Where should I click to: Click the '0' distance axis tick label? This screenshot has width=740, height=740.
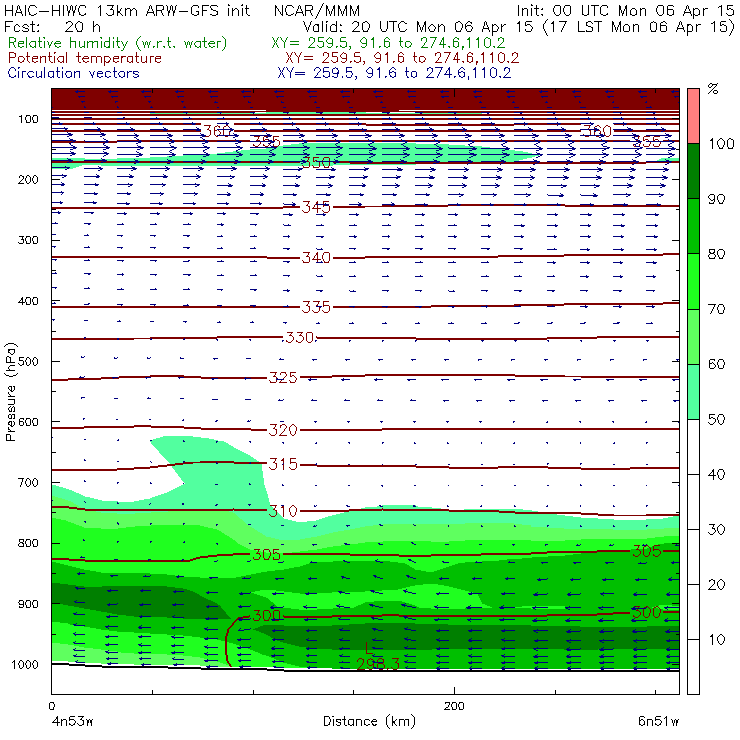point(51,706)
